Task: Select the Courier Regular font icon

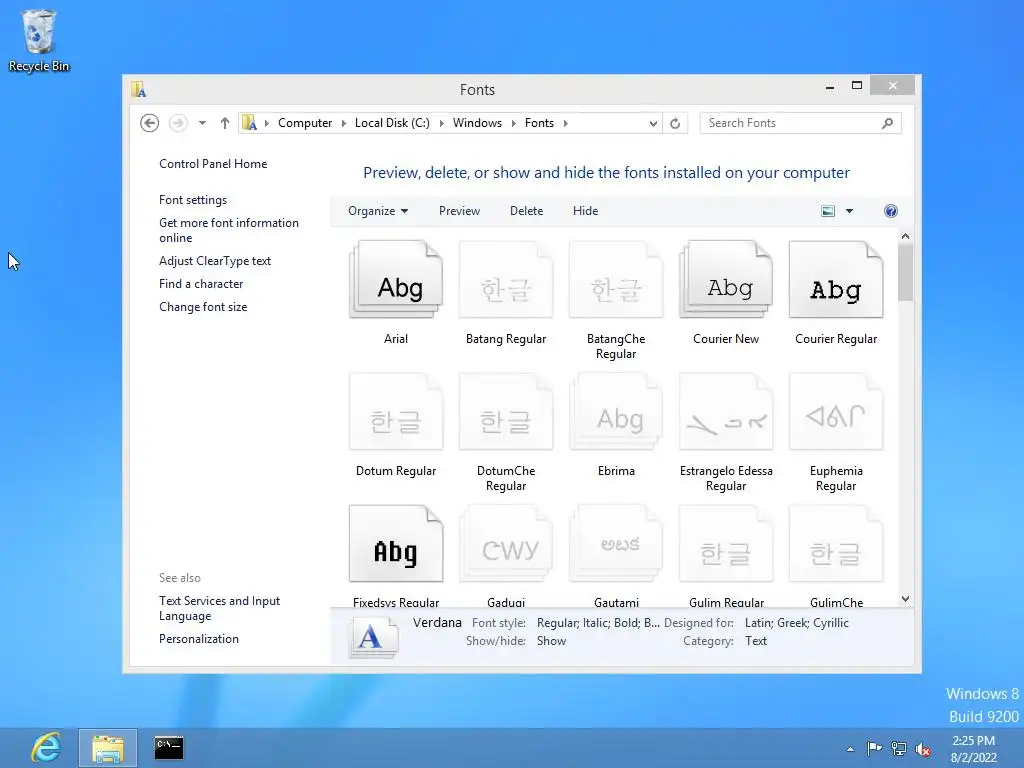Action: [x=836, y=280]
